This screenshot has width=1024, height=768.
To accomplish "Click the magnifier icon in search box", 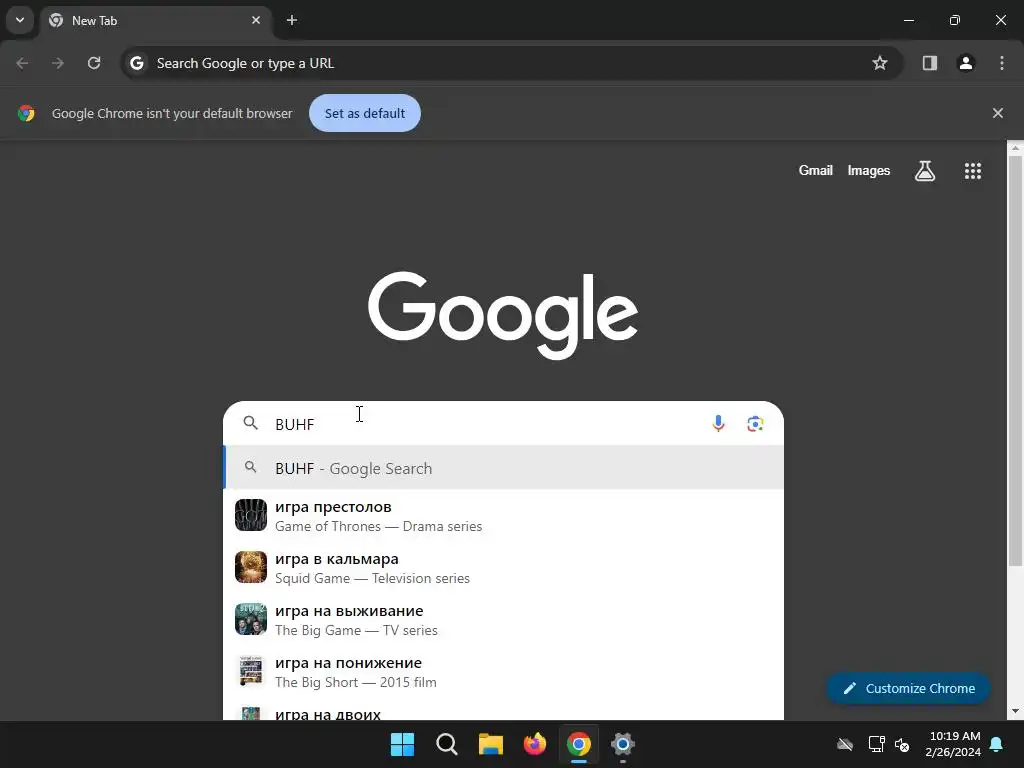I will (x=250, y=423).
